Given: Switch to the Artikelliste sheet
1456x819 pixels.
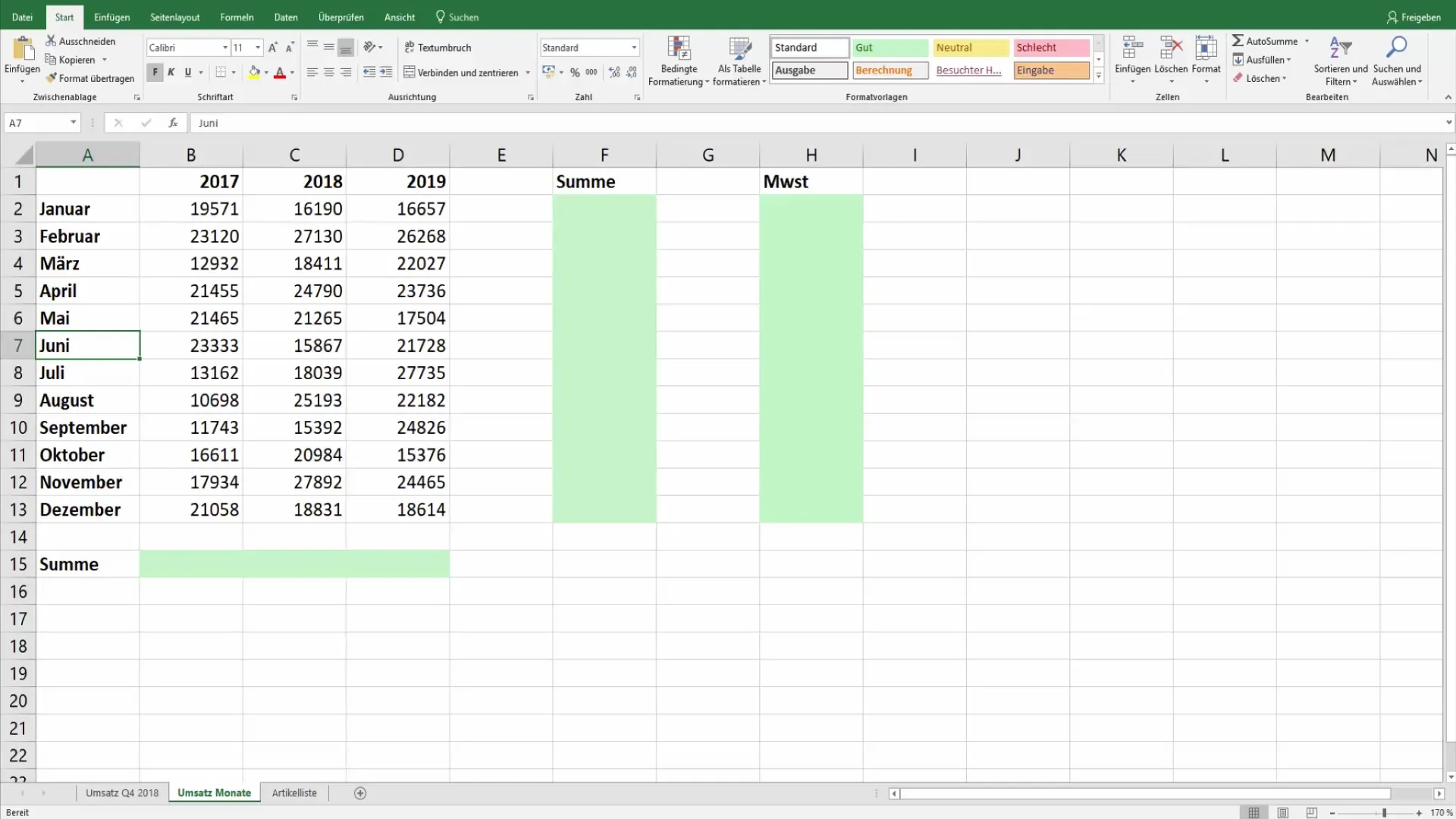Looking at the screenshot, I should pos(294,793).
